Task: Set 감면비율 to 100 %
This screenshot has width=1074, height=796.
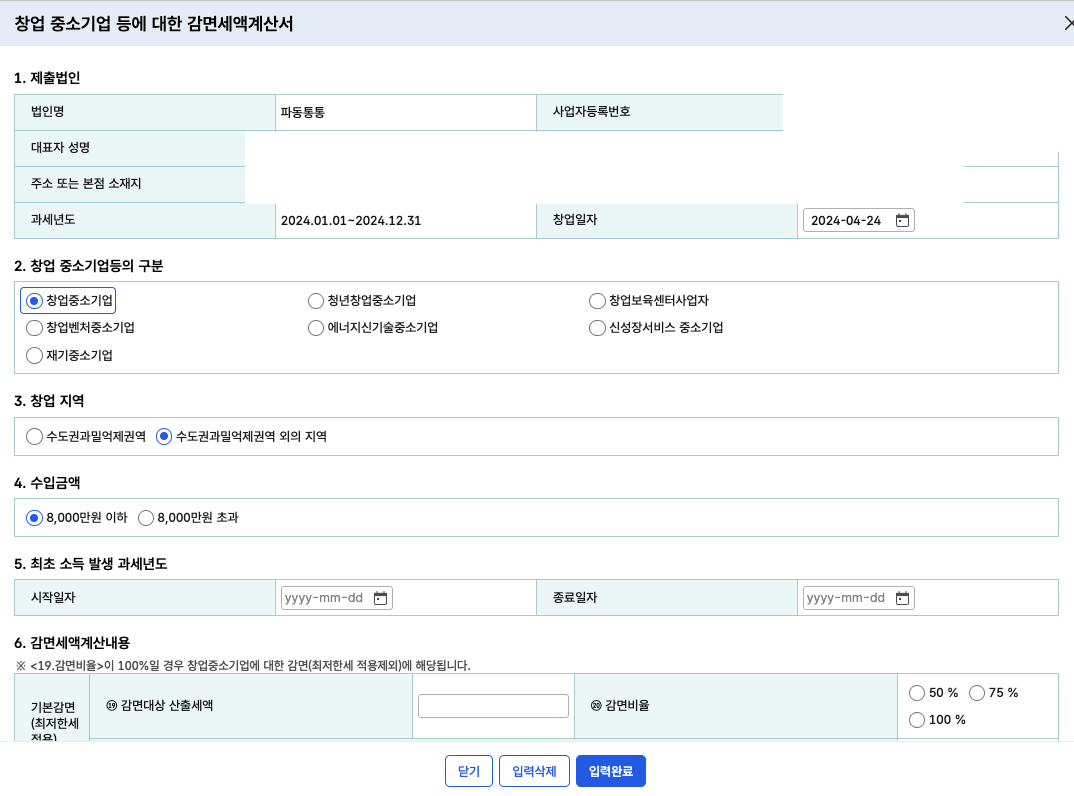Action: pos(917,720)
